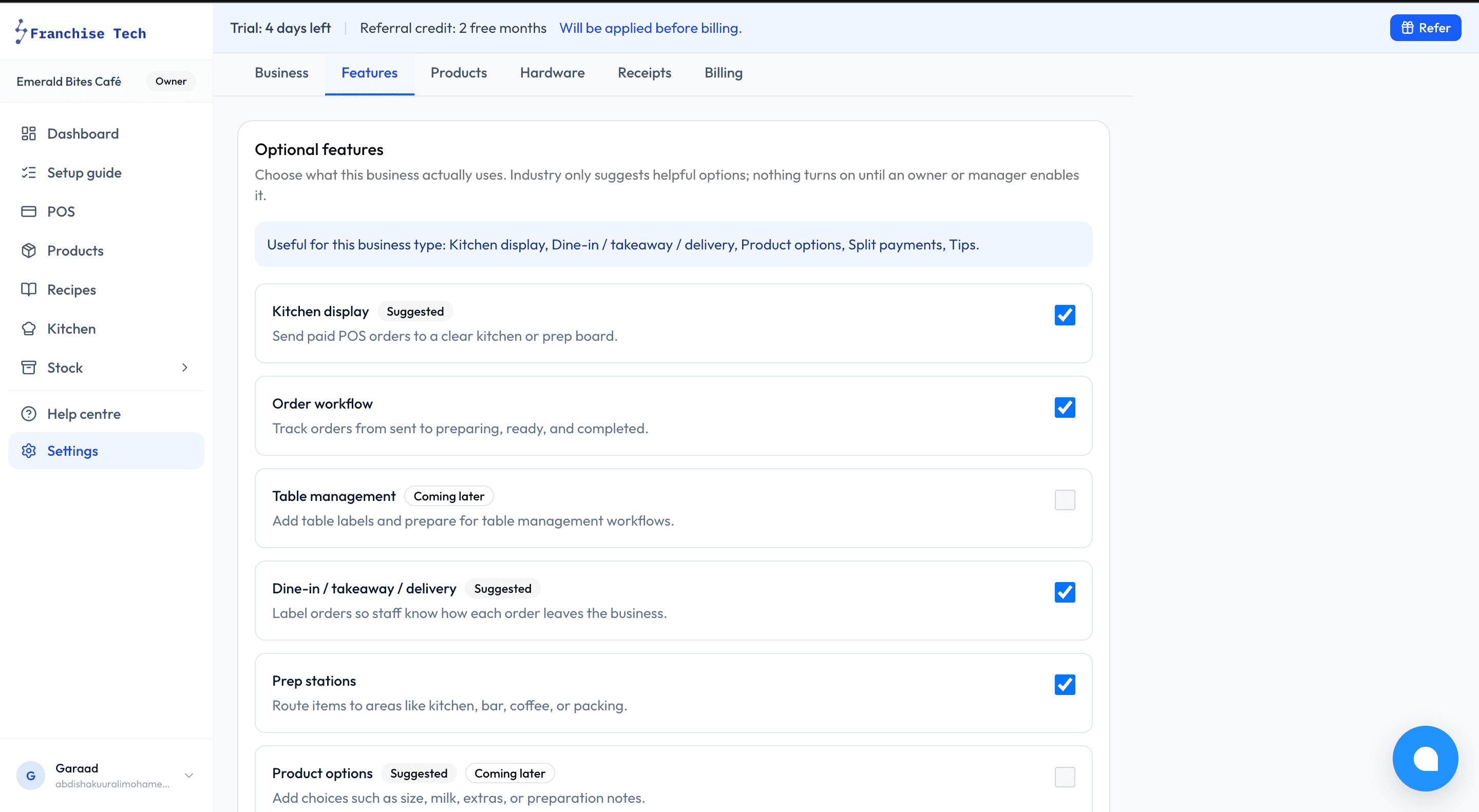The height and width of the screenshot is (812, 1479).
Task: Toggle the Prep stations checkbox
Action: [x=1065, y=685]
